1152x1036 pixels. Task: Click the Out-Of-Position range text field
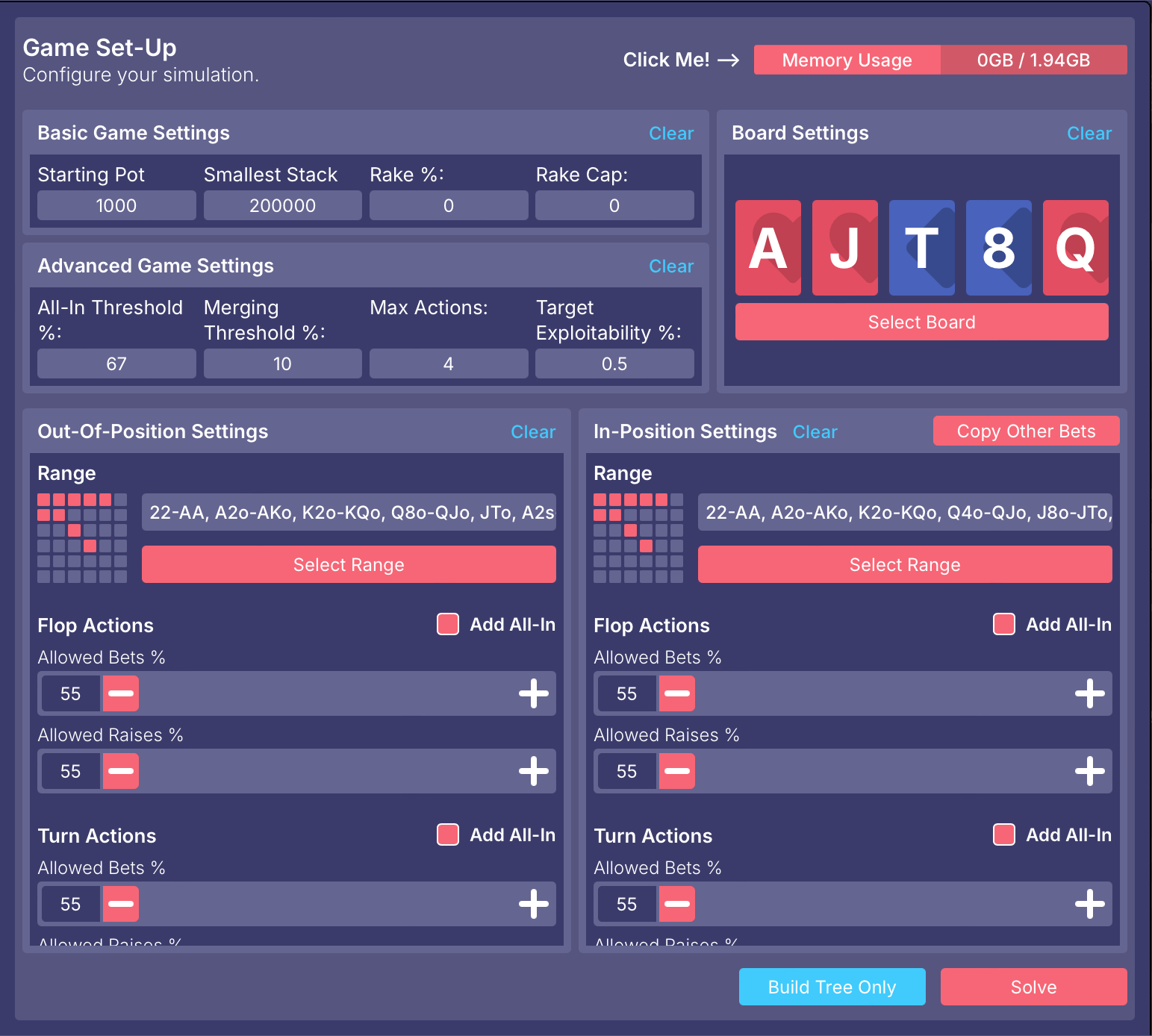pos(349,512)
